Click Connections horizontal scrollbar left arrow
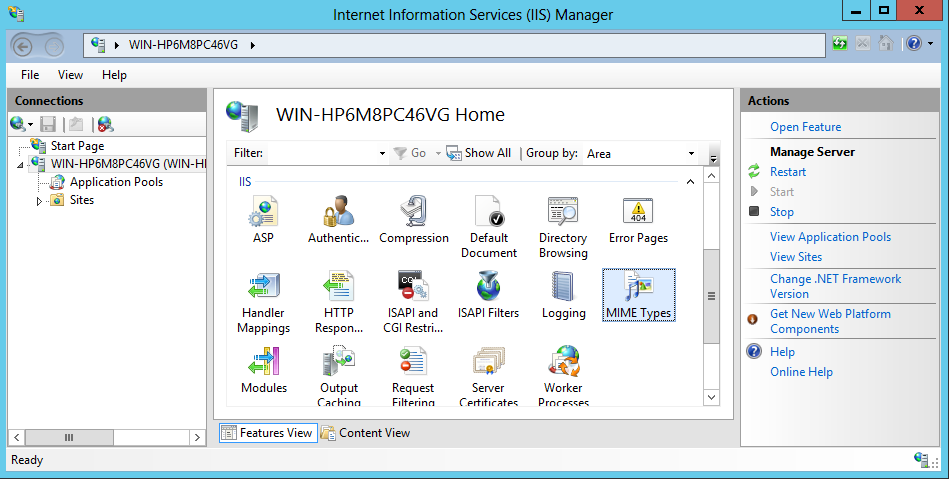 (x=17, y=437)
